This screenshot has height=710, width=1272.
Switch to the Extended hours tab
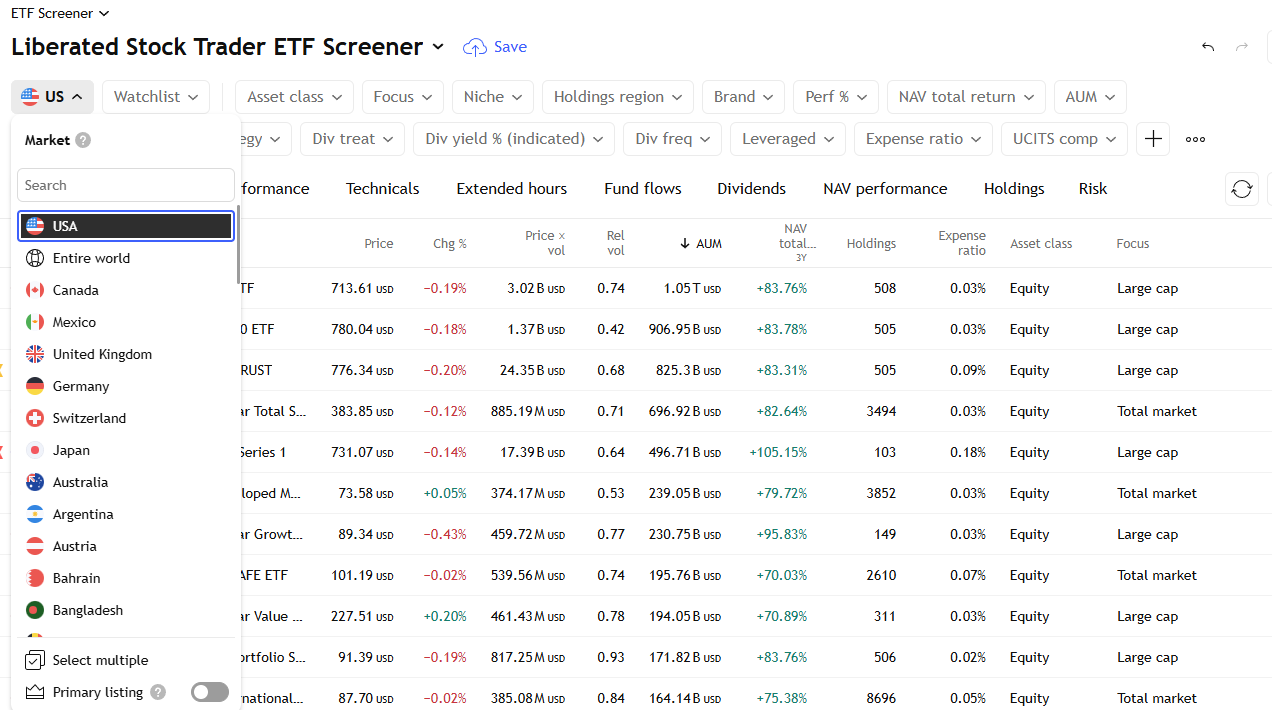click(x=512, y=189)
